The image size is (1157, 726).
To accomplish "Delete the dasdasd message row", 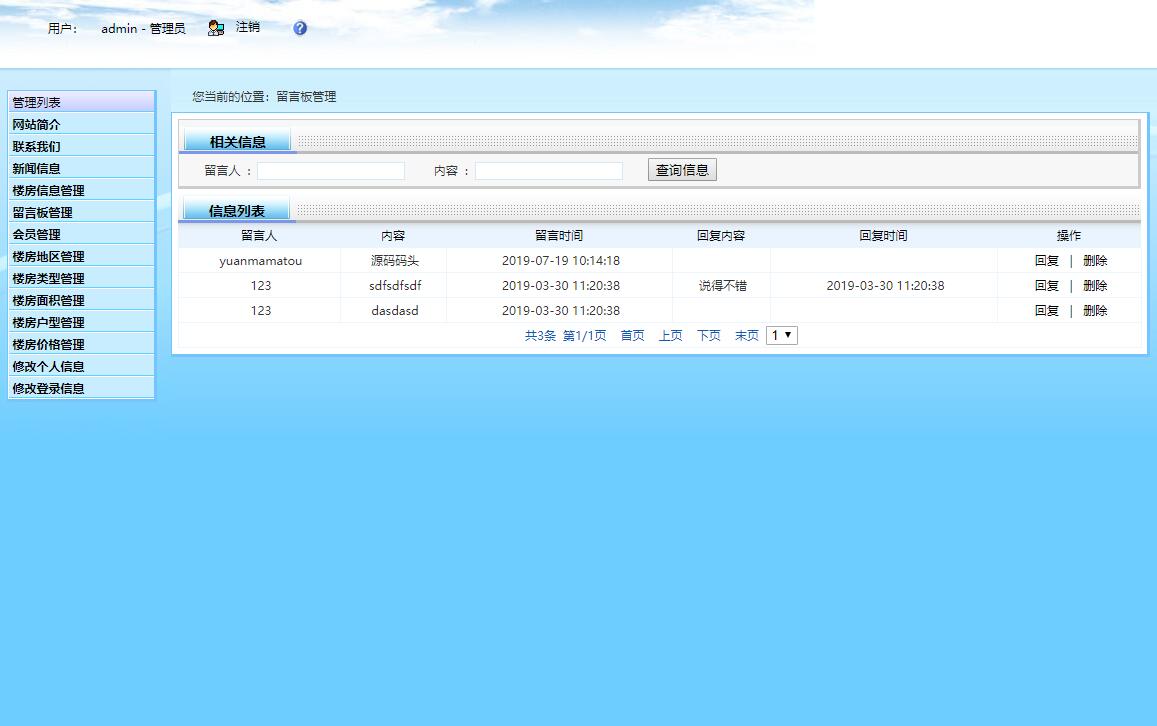I will [x=1095, y=311].
